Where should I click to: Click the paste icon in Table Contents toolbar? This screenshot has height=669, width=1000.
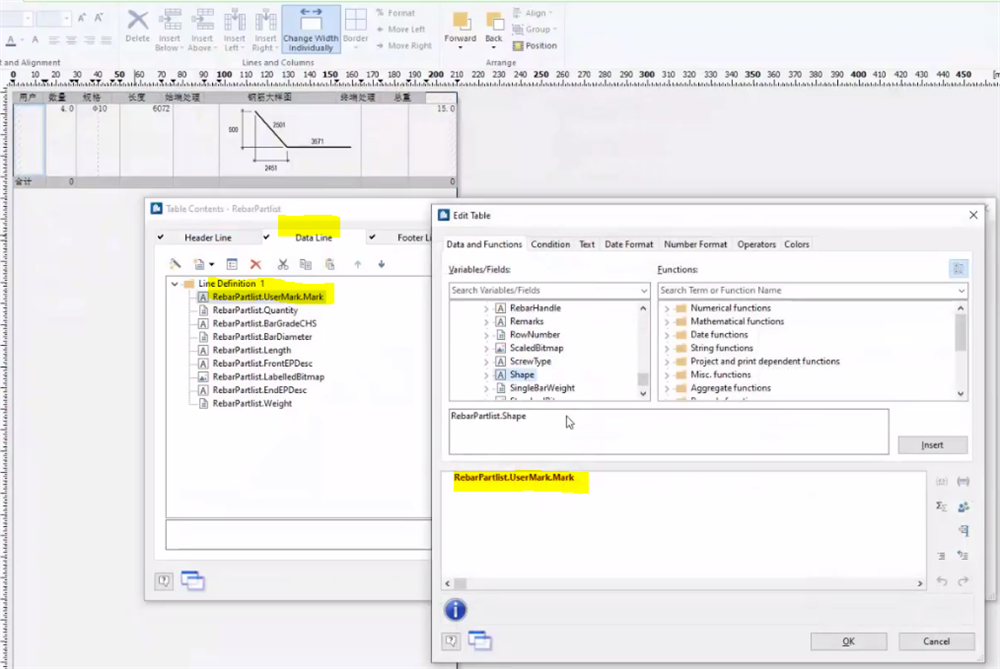(x=330, y=264)
